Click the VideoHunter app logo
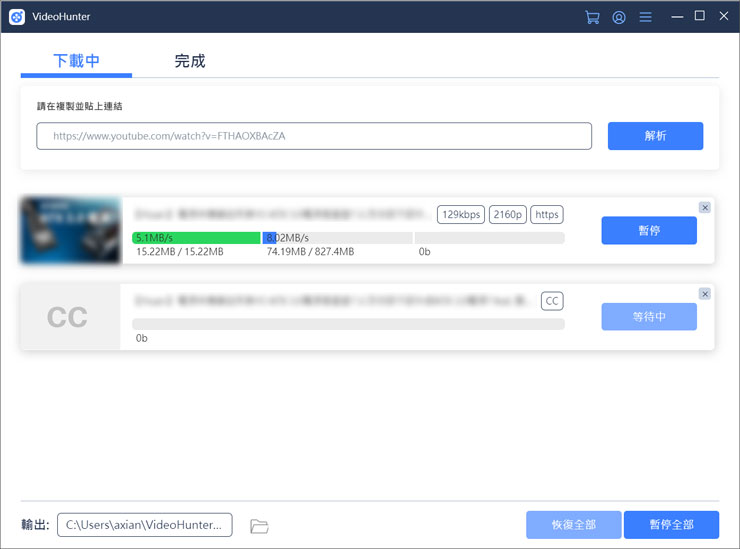Screen dimensions: 740x549 point(17,17)
